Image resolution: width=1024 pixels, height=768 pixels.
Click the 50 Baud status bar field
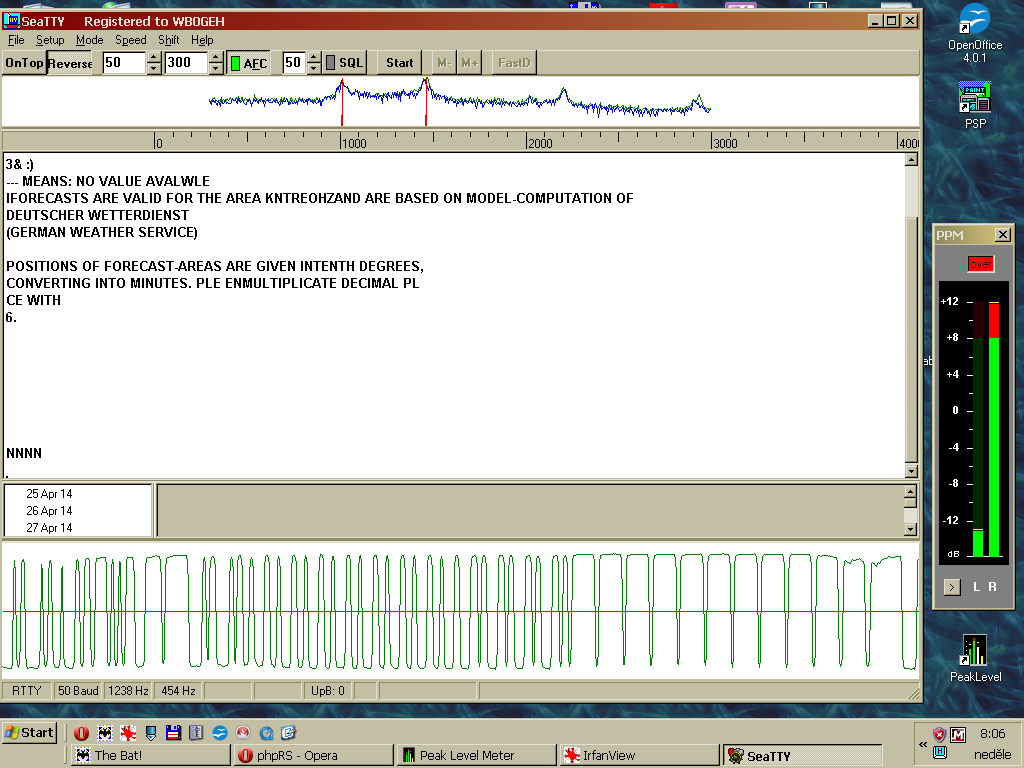(78, 690)
